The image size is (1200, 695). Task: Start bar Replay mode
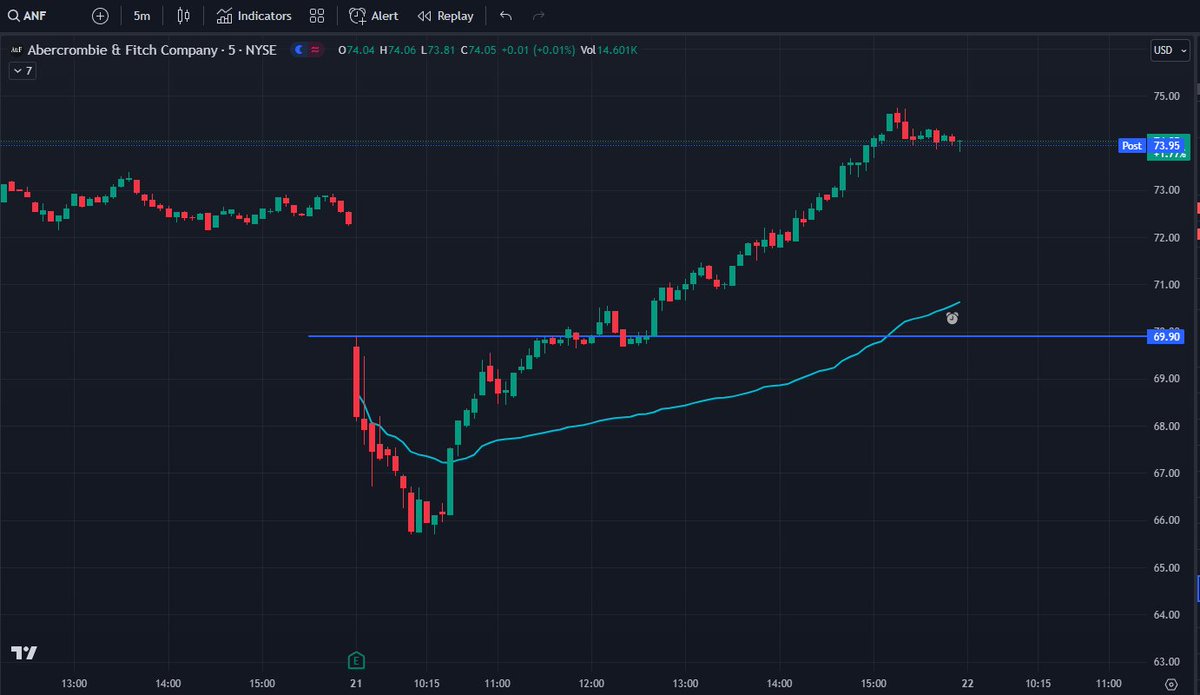(x=446, y=16)
